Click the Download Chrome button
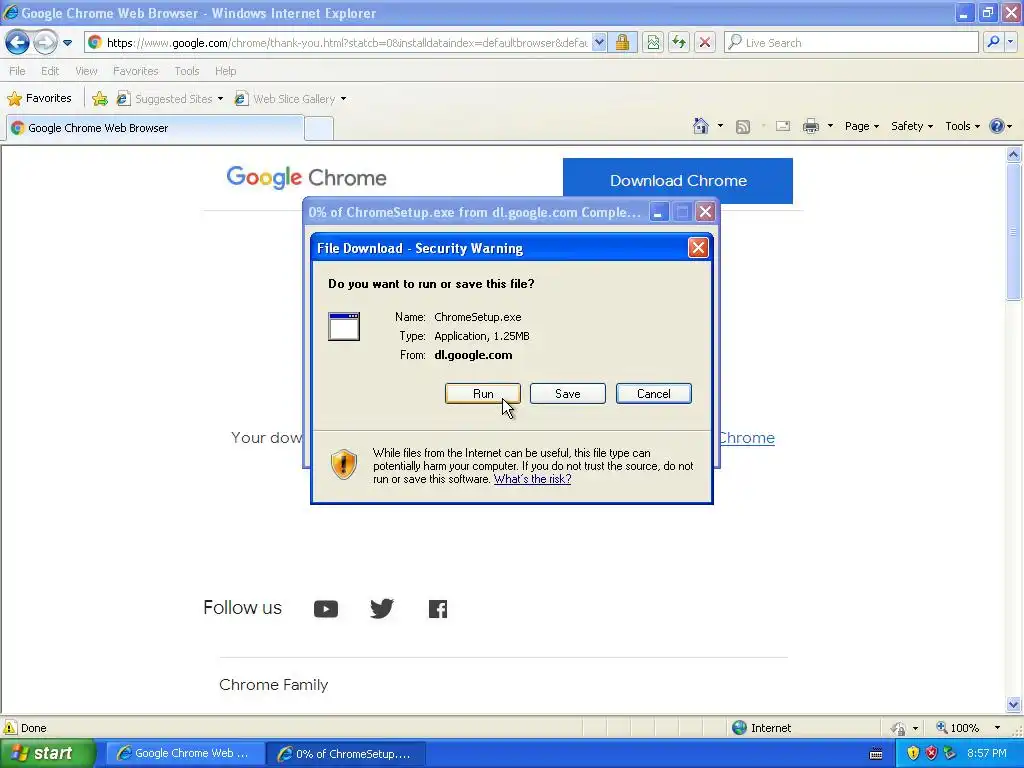The height and width of the screenshot is (768, 1024). point(678,181)
